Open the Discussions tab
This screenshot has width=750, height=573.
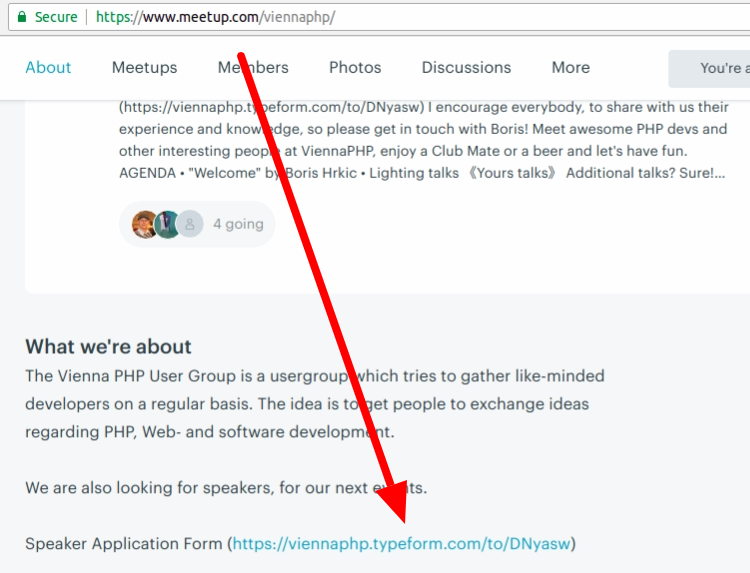tap(466, 67)
